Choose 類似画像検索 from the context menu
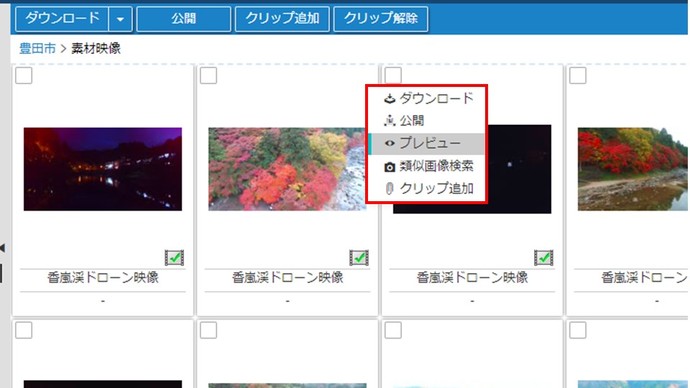The width and height of the screenshot is (690, 388). [426, 167]
